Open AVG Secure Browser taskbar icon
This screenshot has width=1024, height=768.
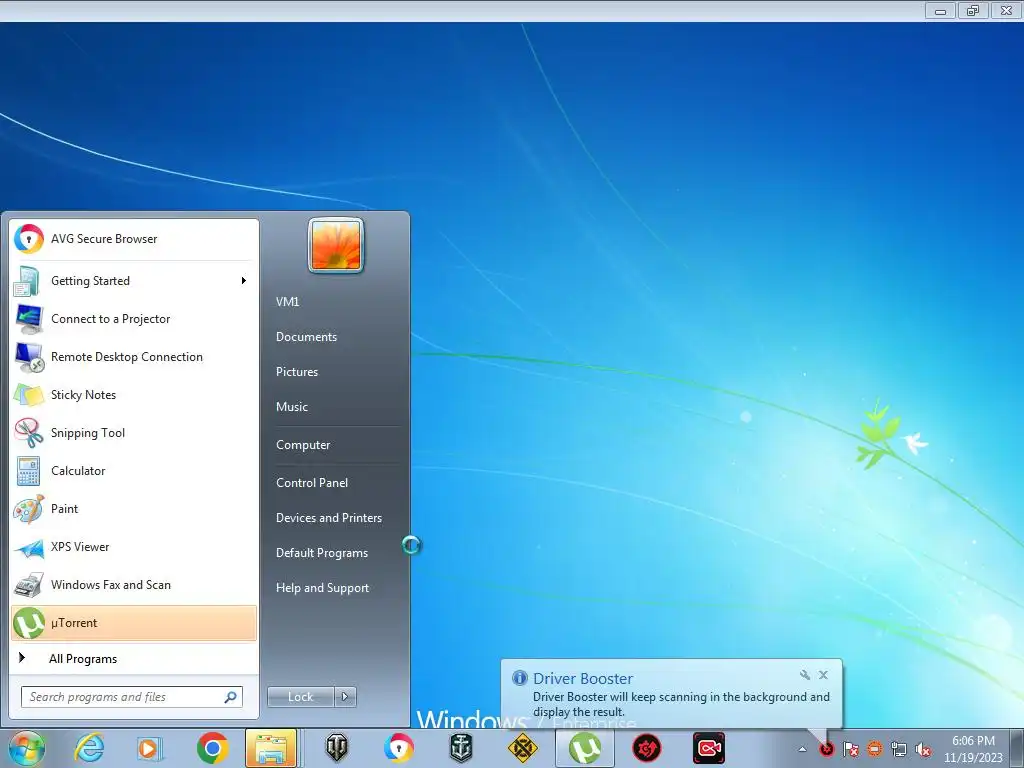(399, 748)
